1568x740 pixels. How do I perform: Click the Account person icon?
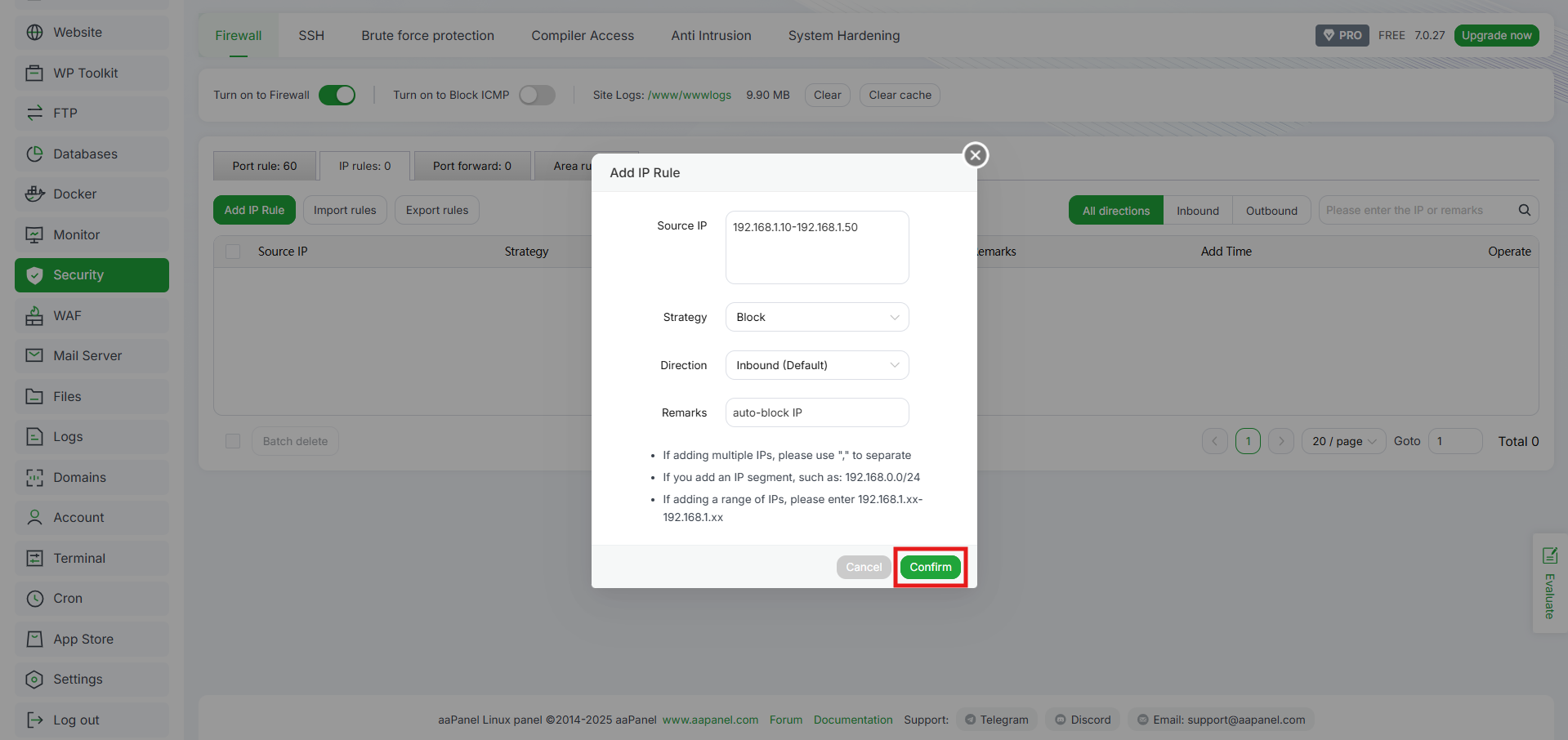(x=34, y=518)
